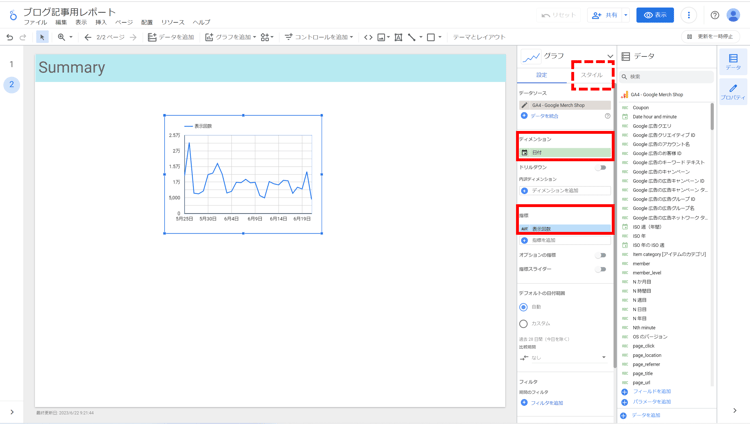Viewport: 750px width, 424px height.
Task: Click the blue 表示 button
Action: [x=655, y=15]
